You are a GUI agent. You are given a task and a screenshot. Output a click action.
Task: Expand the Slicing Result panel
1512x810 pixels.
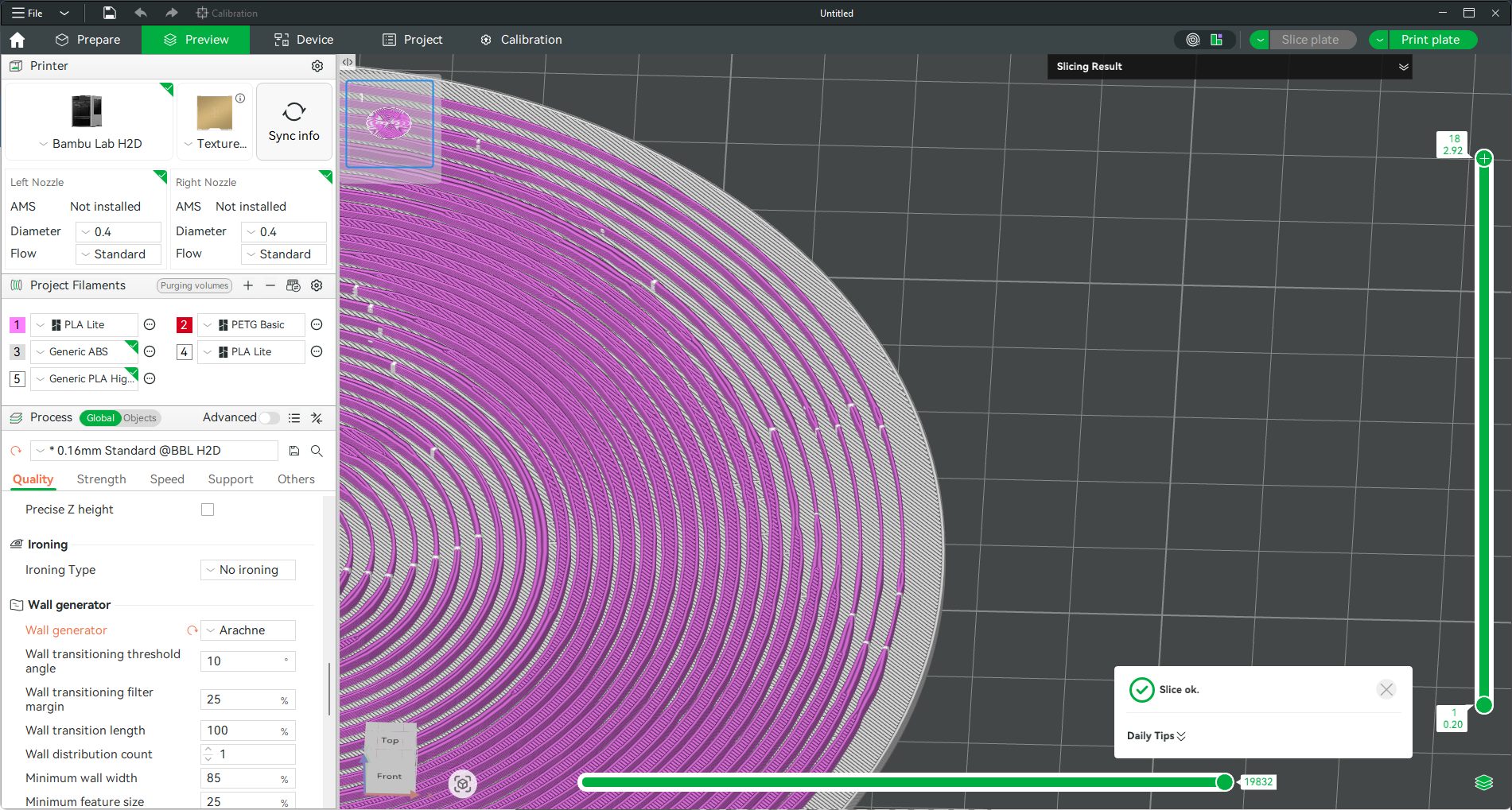pos(1403,67)
